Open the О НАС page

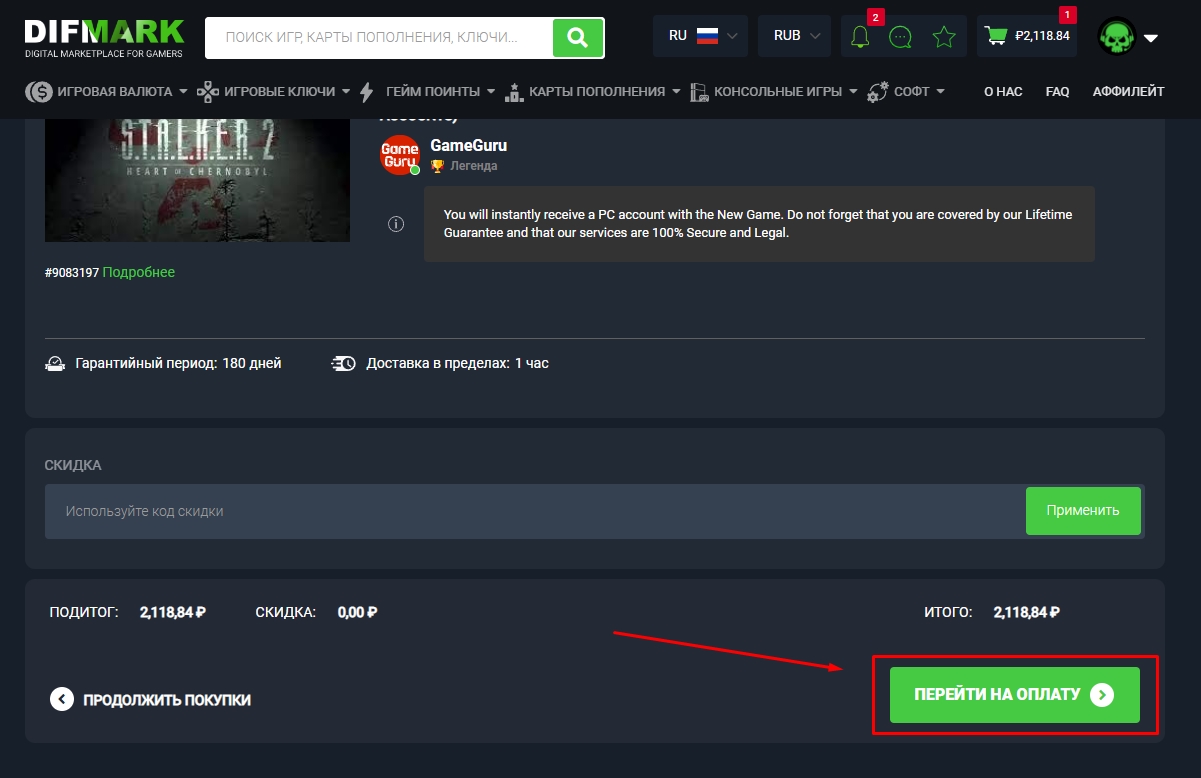(1003, 92)
